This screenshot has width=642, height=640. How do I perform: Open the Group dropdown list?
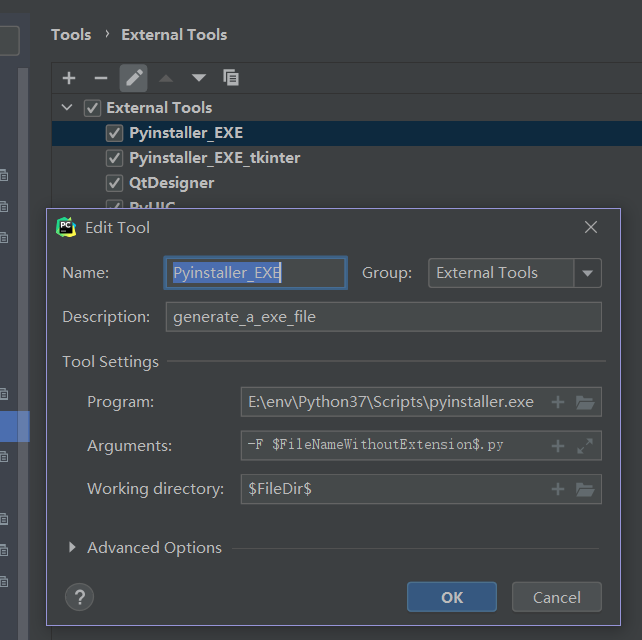pyautogui.click(x=587, y=273)
